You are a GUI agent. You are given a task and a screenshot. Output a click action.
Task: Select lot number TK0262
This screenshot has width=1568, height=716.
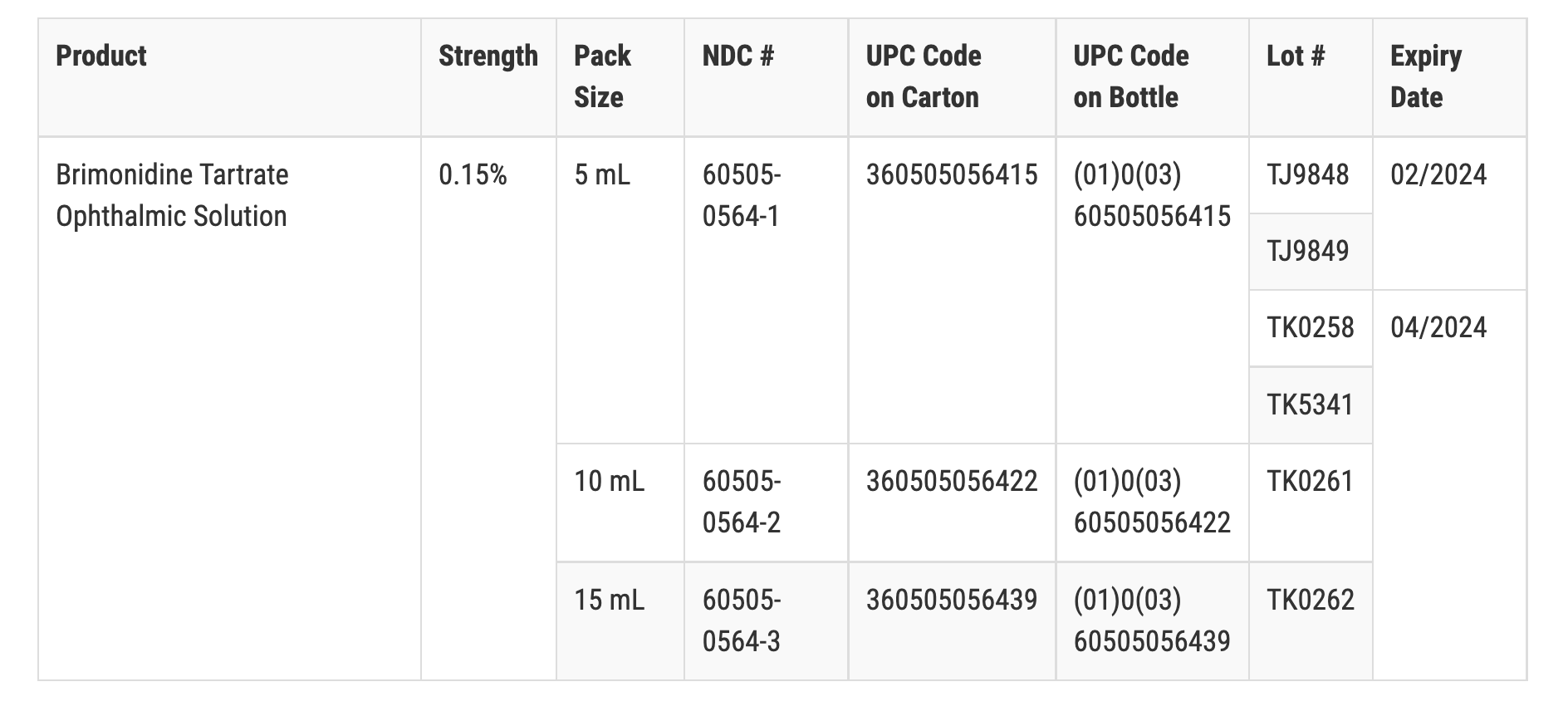[x=1310, y=600]
